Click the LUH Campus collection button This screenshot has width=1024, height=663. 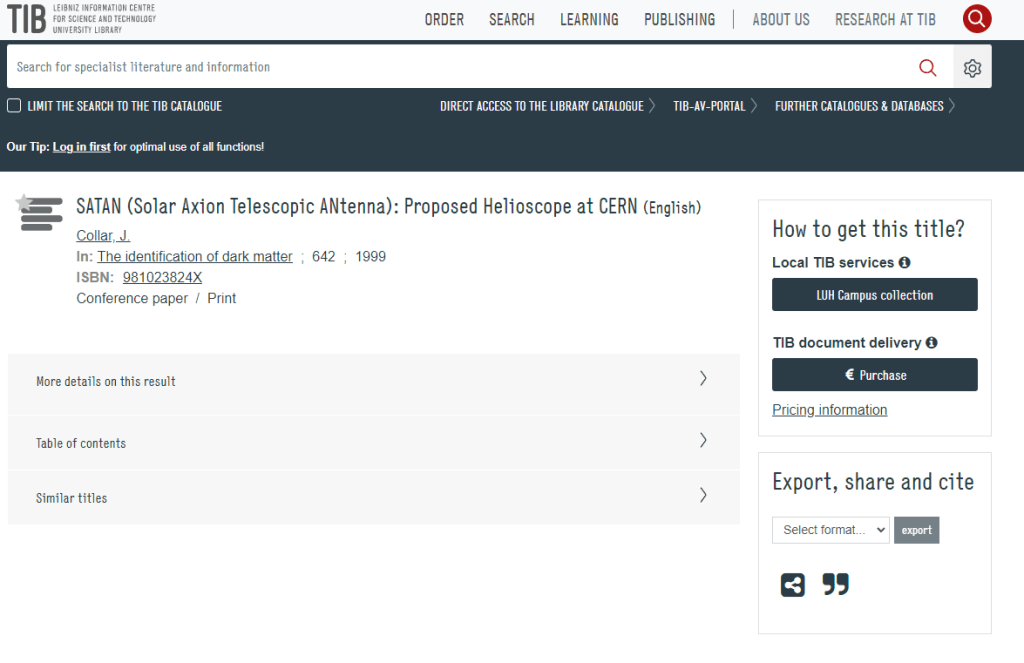pyautogui.click(x=874, y=295)
